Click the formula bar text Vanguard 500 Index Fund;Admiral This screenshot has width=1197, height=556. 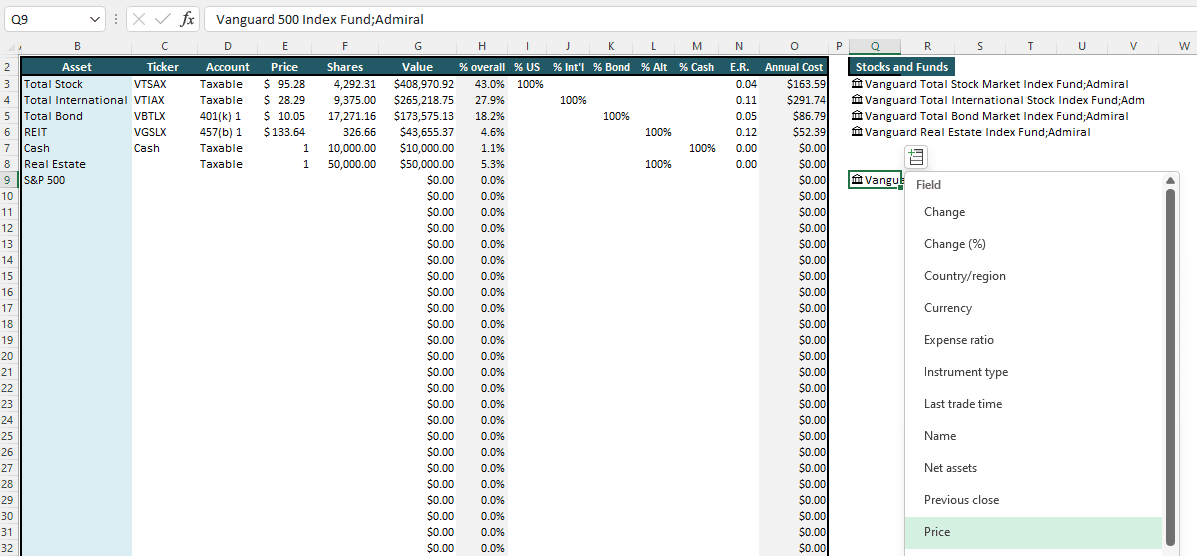[320, 19]
